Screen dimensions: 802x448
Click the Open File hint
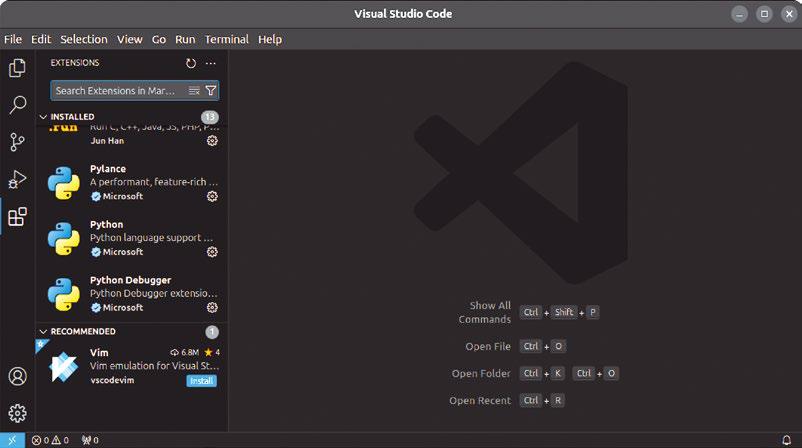[x=488, y=347]
